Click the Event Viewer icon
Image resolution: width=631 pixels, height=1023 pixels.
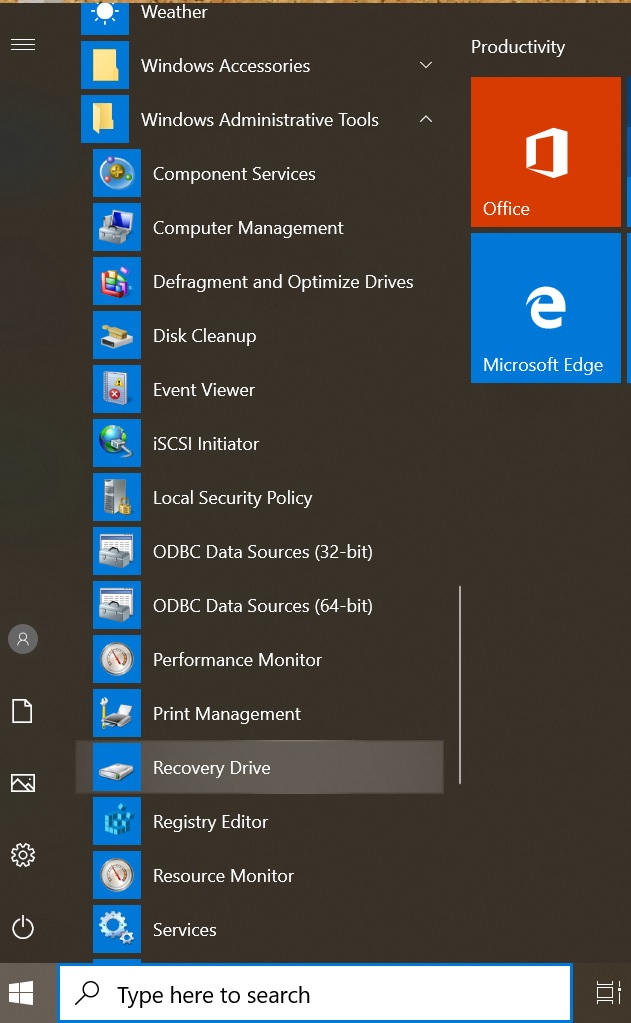tap(117, 389)
